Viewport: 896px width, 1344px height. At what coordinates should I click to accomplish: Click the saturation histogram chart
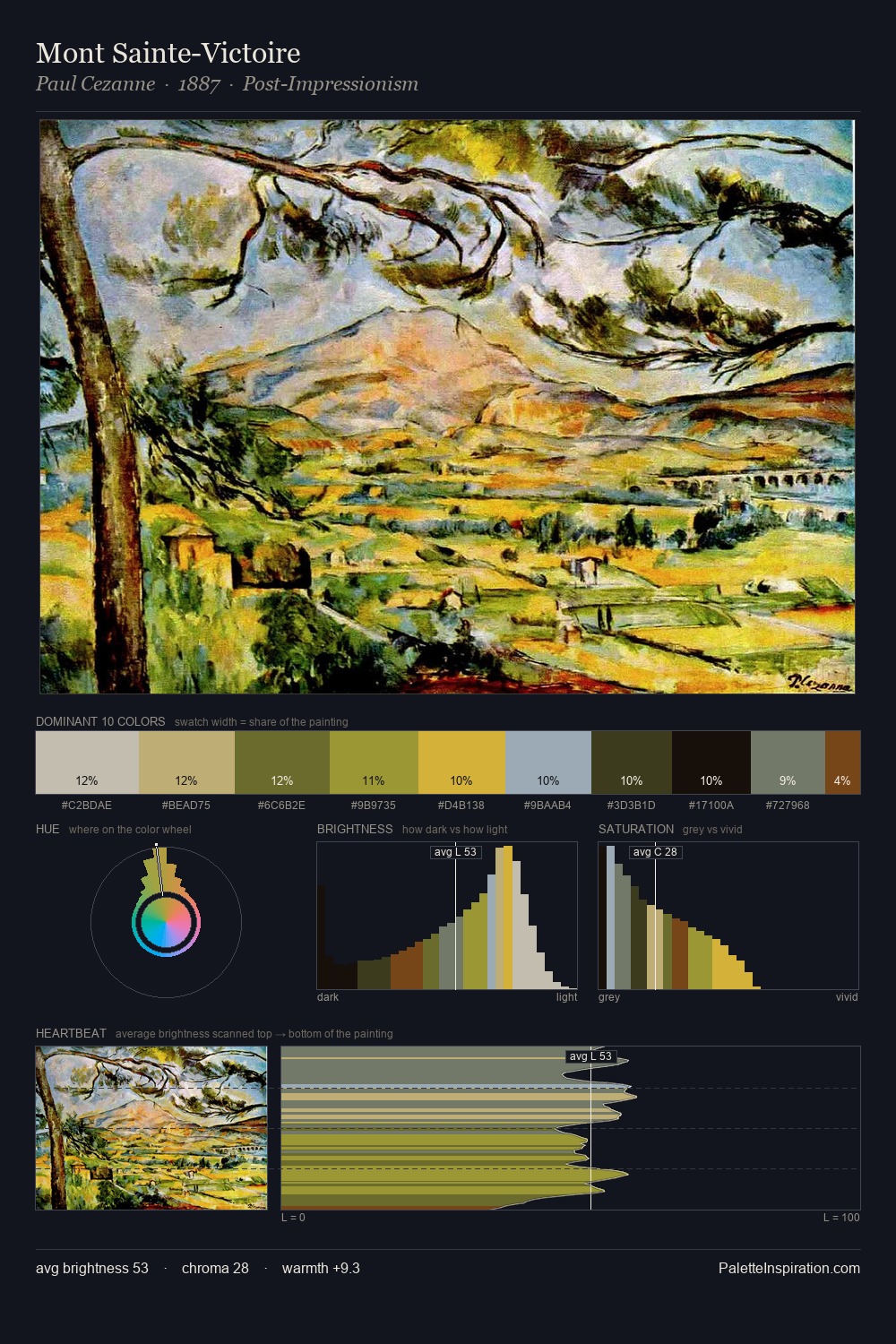point(728,916)
